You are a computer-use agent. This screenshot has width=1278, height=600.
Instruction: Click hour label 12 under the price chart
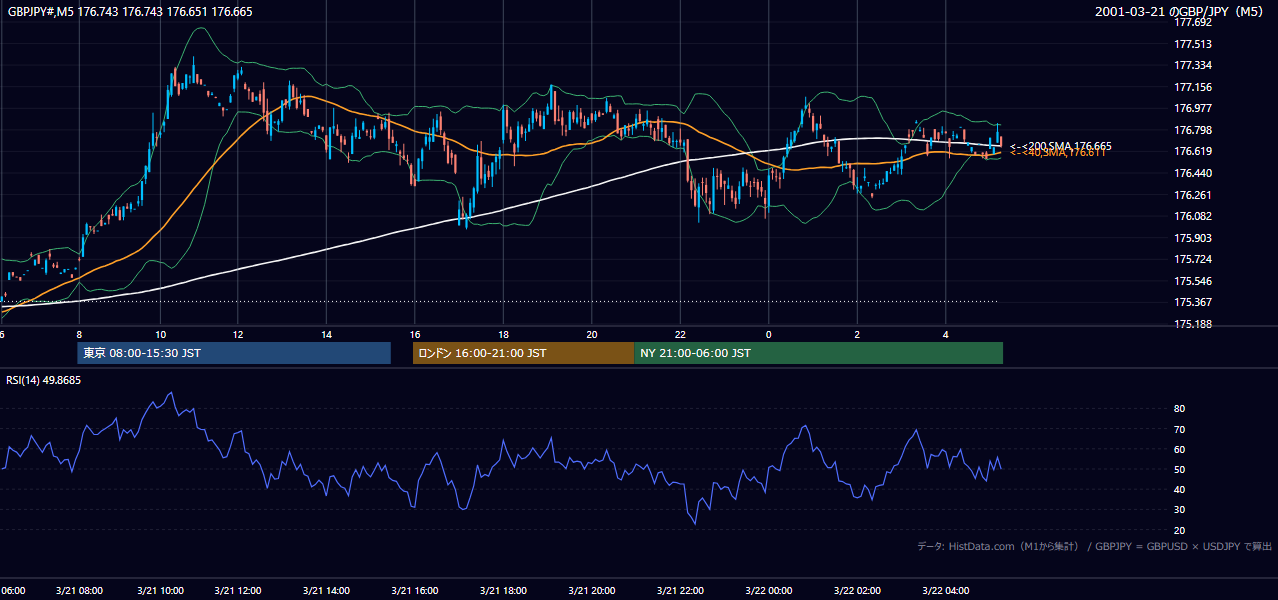238,335
